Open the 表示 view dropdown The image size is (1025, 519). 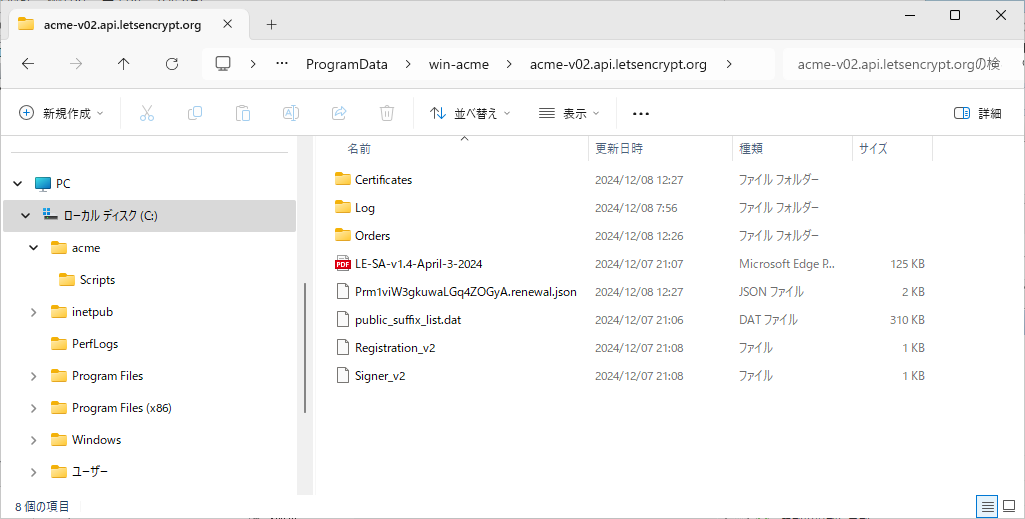tap(569, 113)
